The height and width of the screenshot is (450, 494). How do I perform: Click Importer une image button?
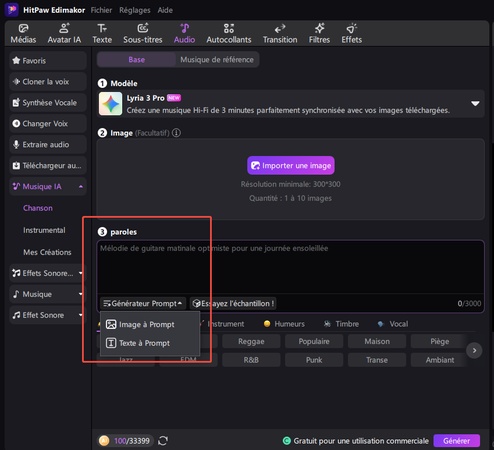coord(291,165)
